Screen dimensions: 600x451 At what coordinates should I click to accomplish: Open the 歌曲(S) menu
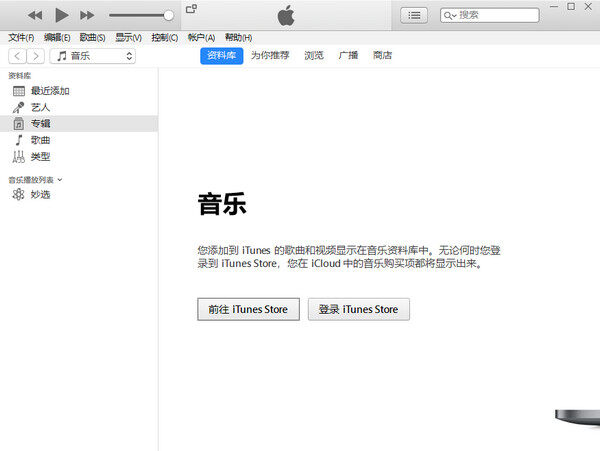pos(92,37)
